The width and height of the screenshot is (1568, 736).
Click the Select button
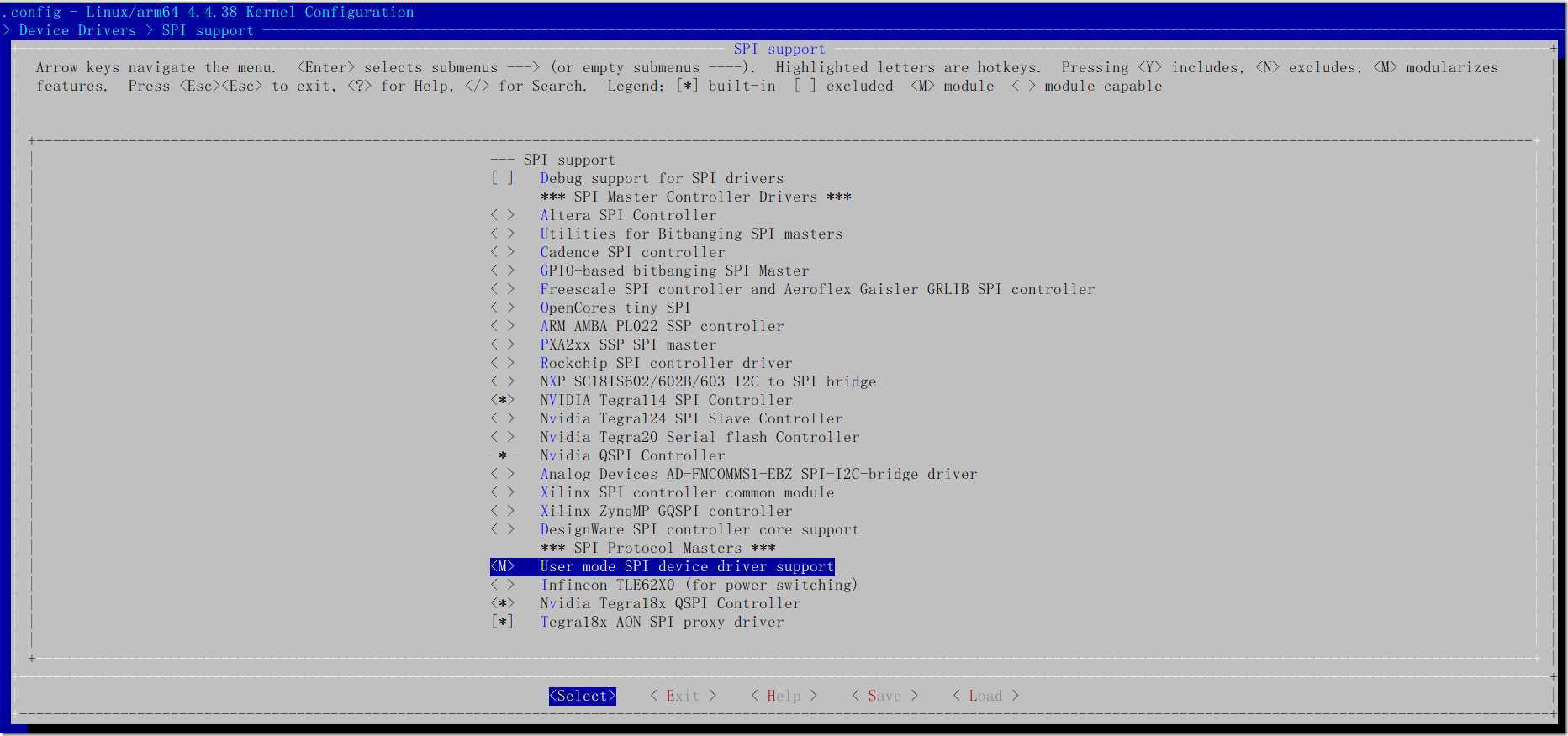point(582,696)
